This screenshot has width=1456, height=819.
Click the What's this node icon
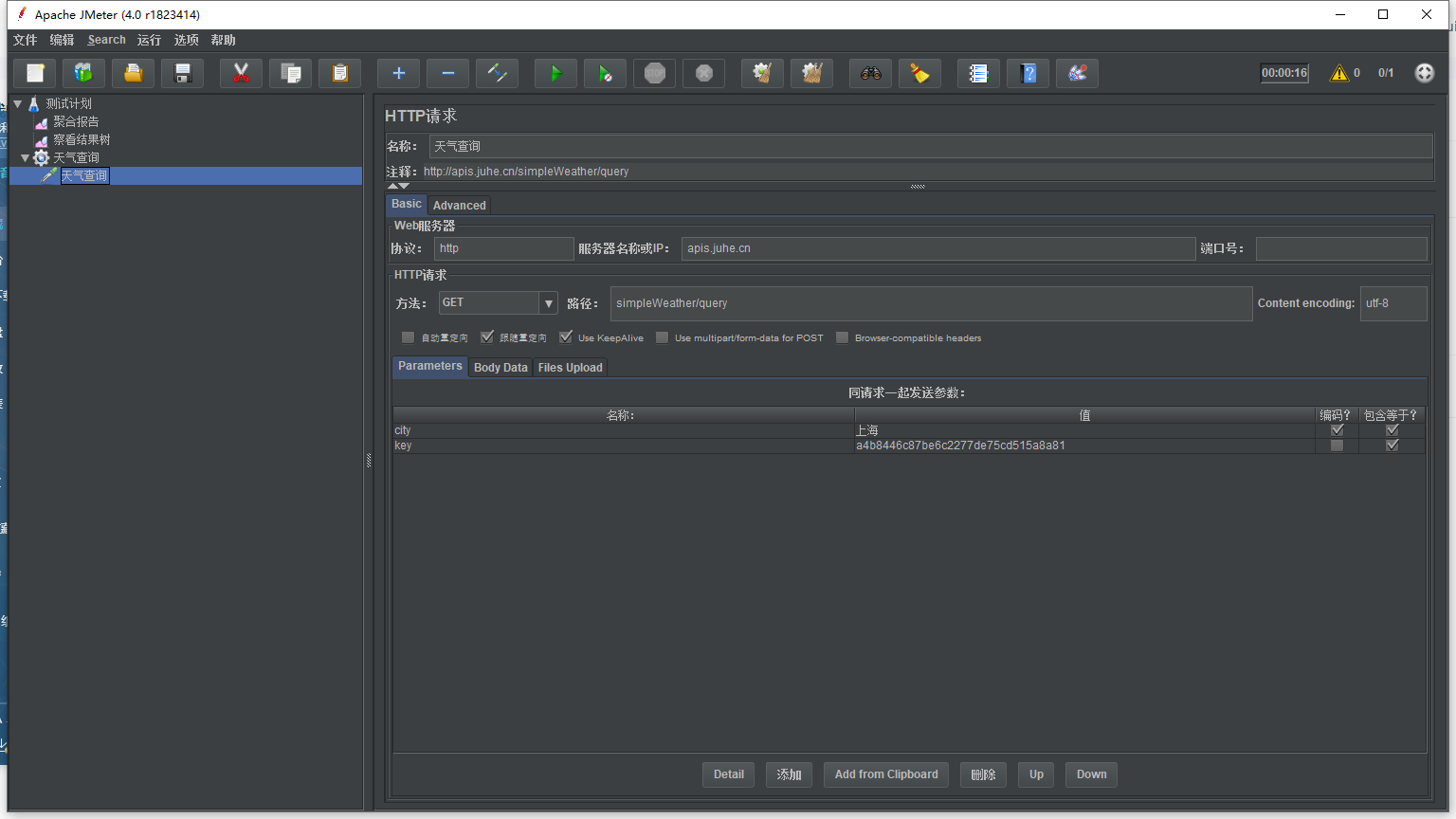click(1078, 73)
